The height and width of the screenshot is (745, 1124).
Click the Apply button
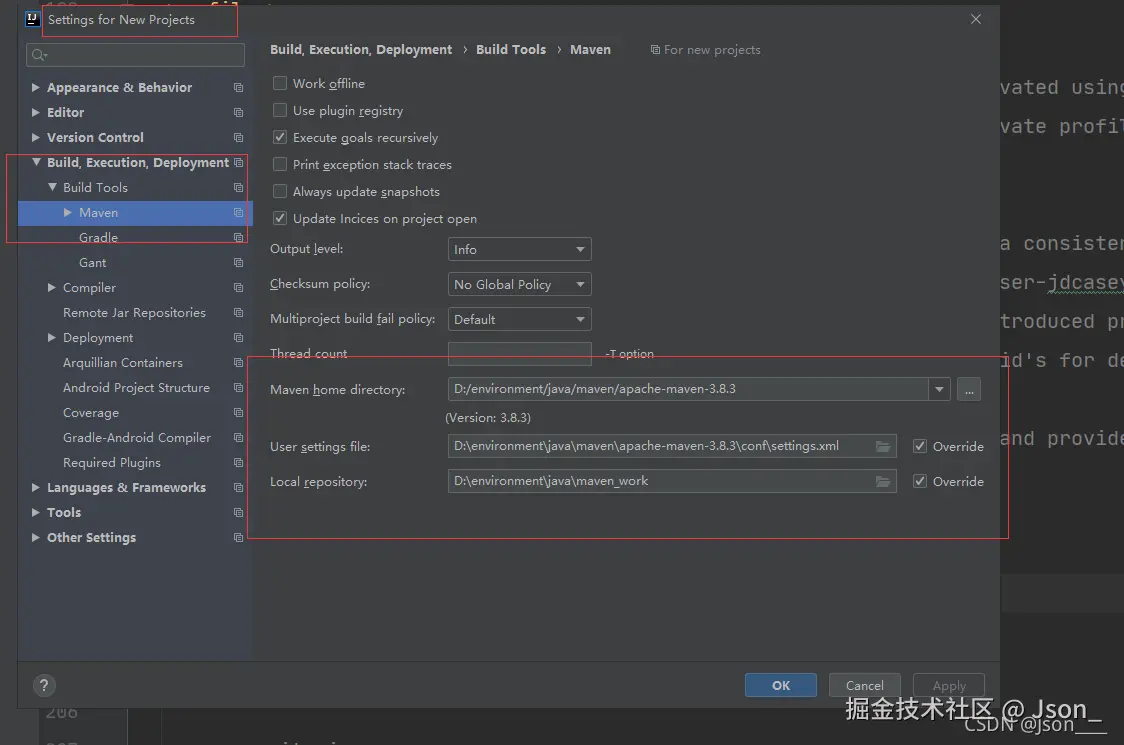(949, 685)
